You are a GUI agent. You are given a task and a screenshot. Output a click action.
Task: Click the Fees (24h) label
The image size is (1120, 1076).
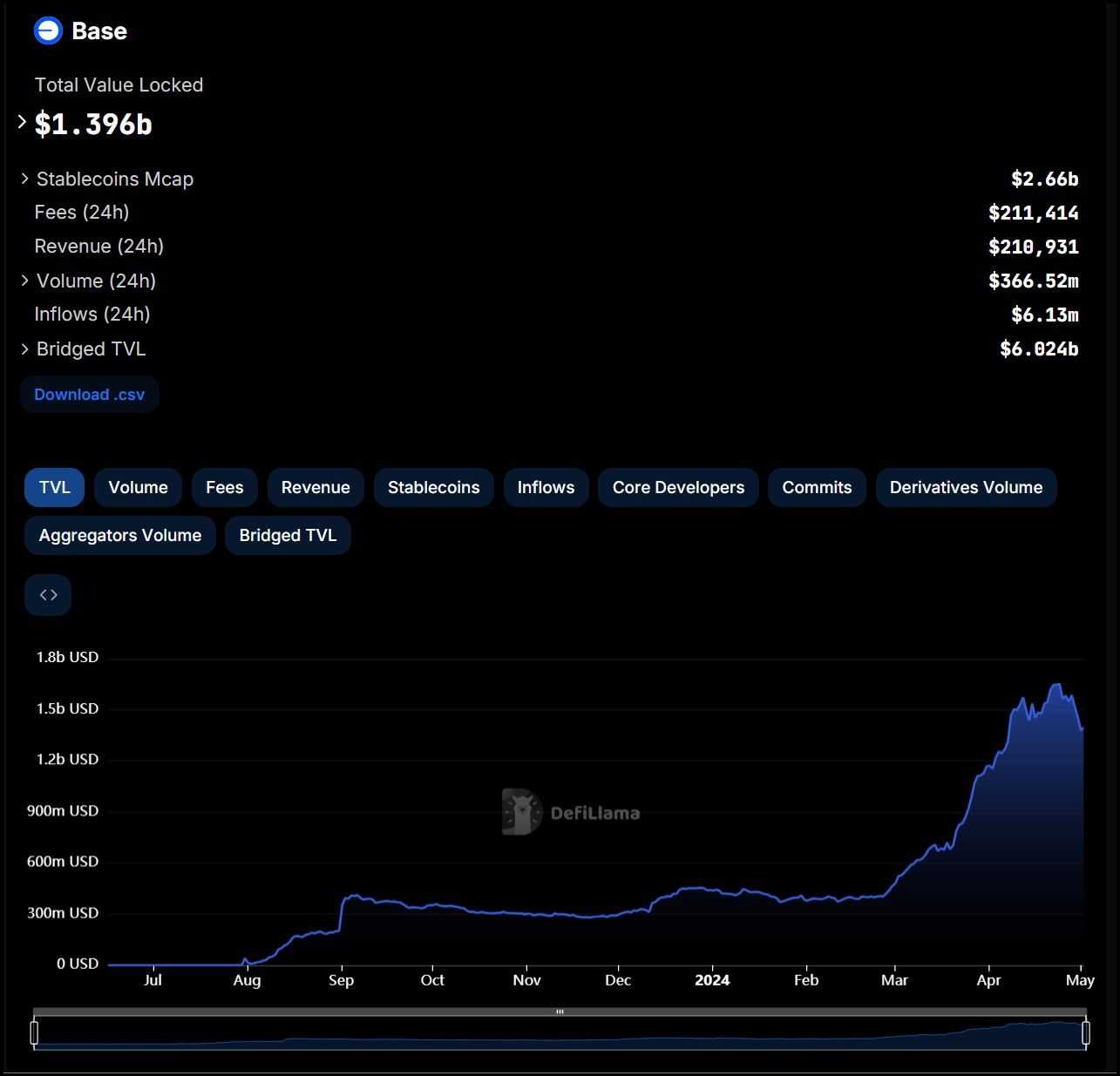click(82, 212)
